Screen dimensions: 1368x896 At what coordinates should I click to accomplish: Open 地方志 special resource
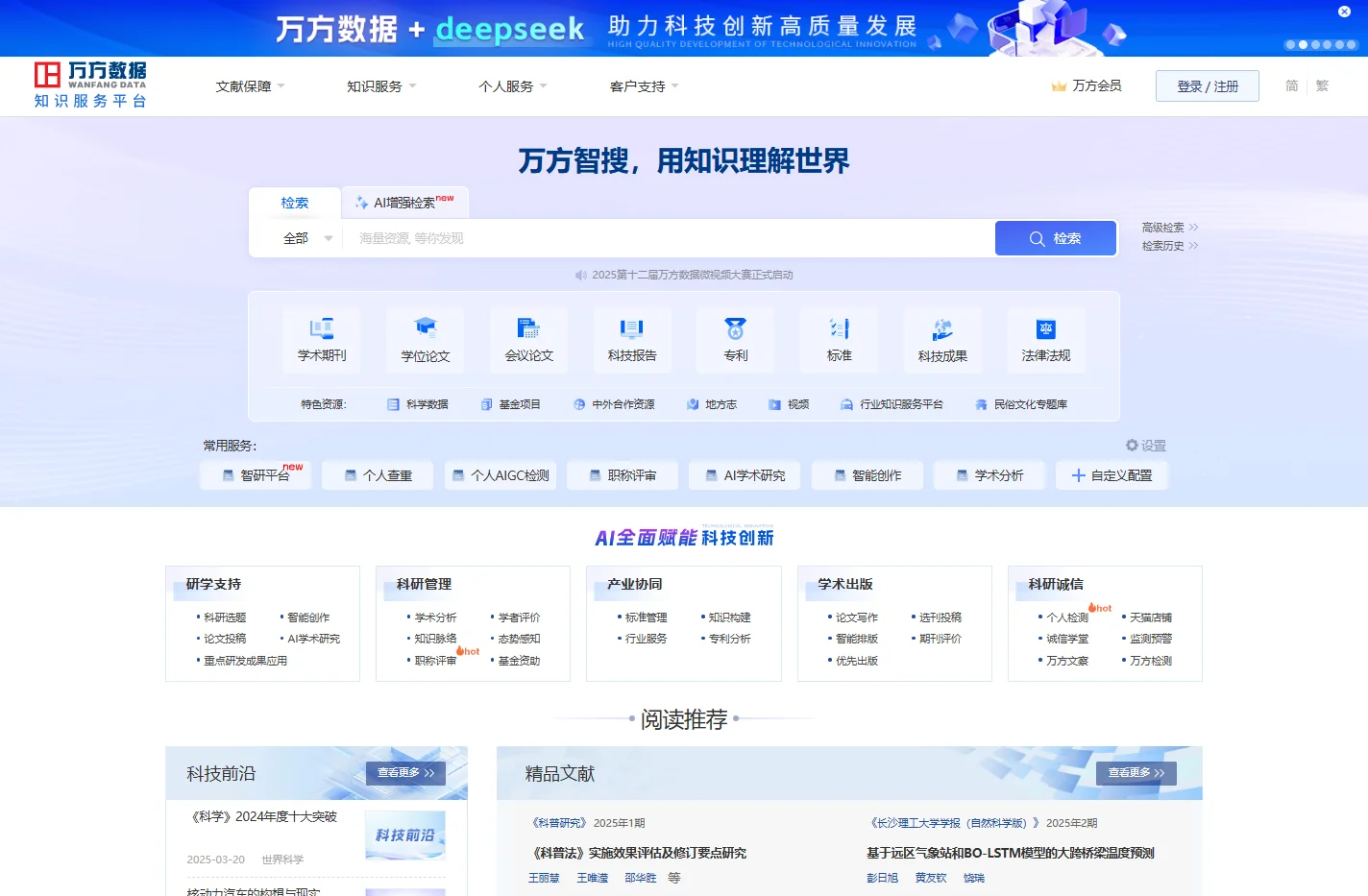712,404
